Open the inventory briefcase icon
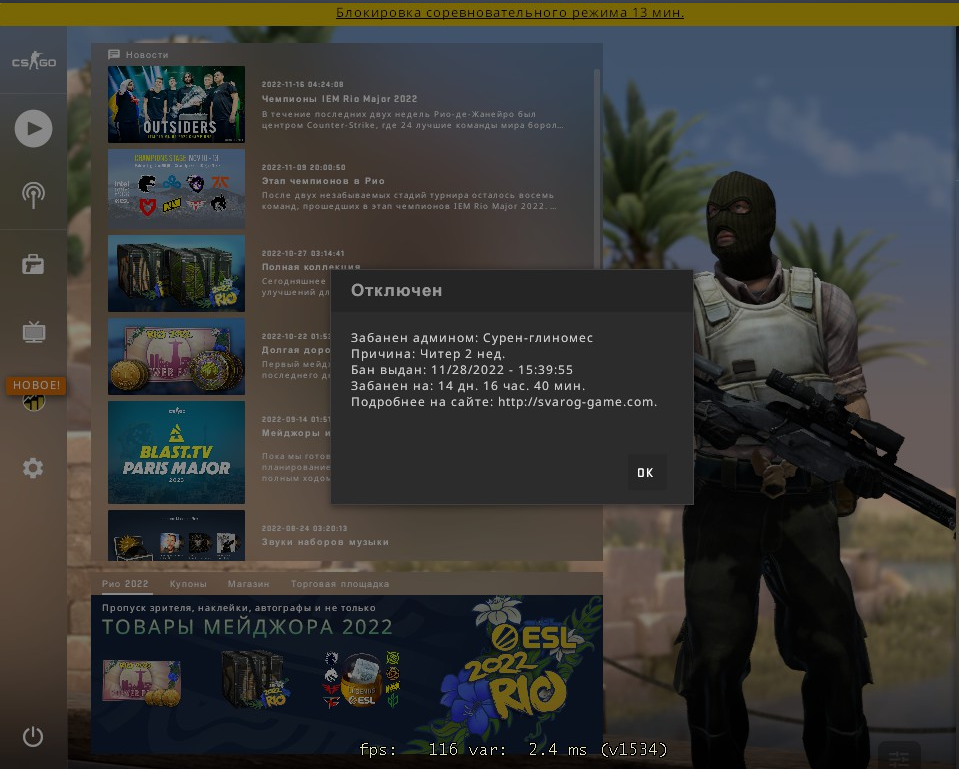The image size is (959, 769). (33, 264)
